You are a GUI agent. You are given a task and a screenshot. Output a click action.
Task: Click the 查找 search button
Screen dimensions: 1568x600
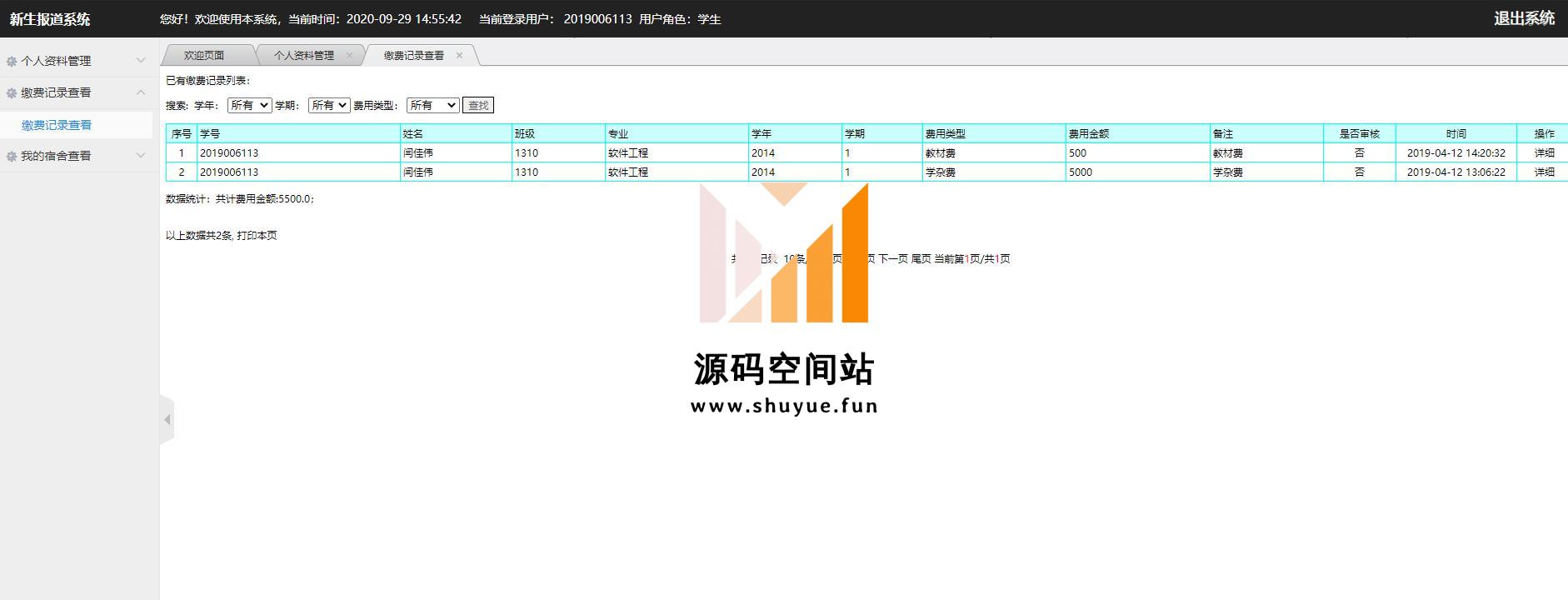coord(478,105)
